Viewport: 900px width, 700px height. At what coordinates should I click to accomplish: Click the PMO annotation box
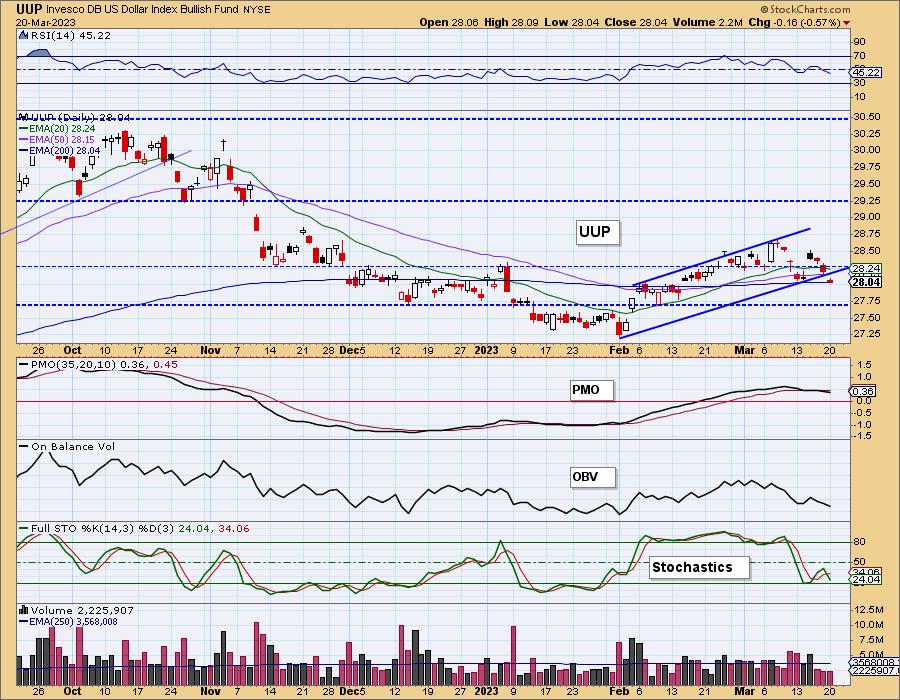(591, 390)
